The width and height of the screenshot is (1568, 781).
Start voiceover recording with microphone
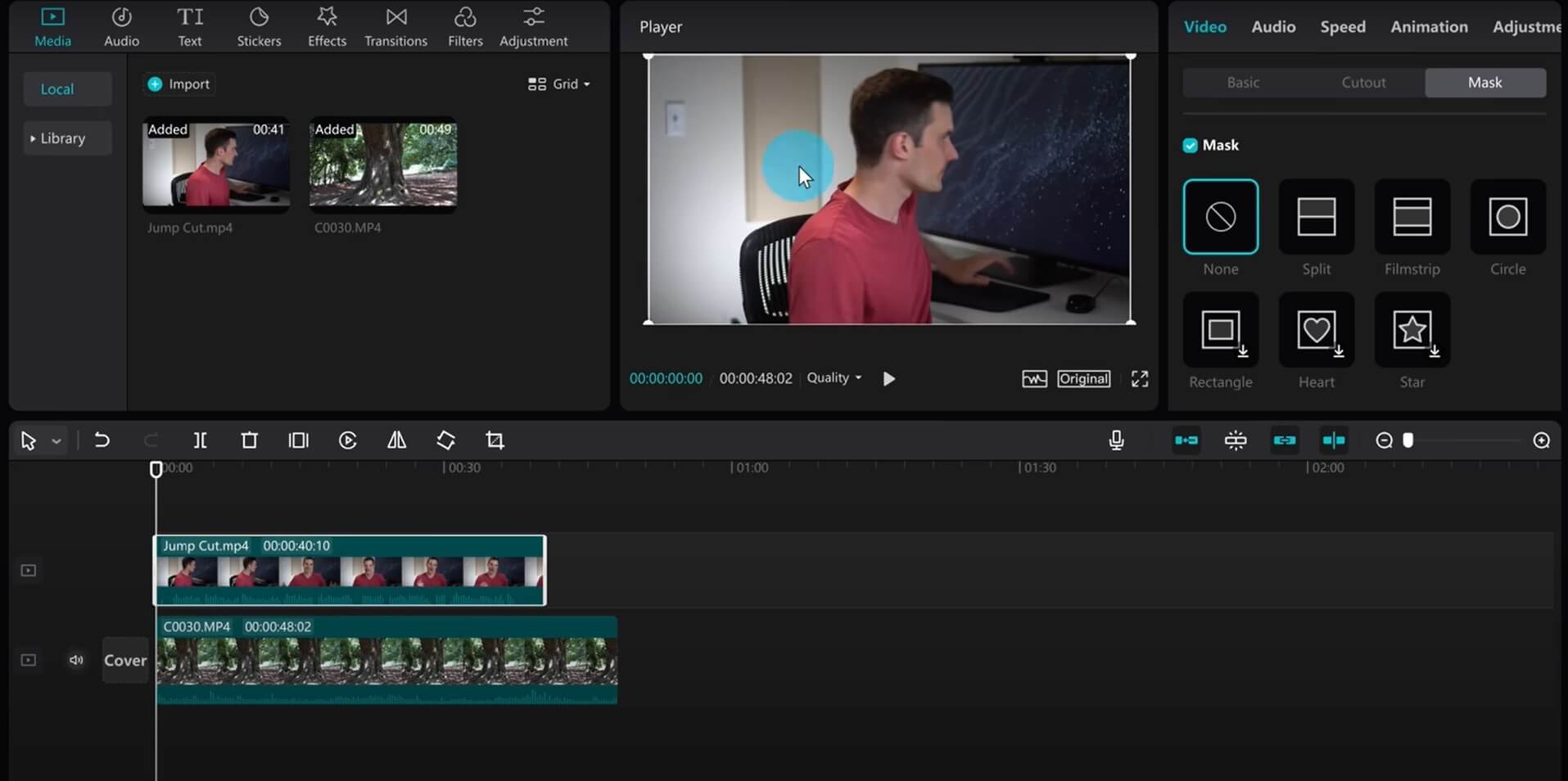1116,440
